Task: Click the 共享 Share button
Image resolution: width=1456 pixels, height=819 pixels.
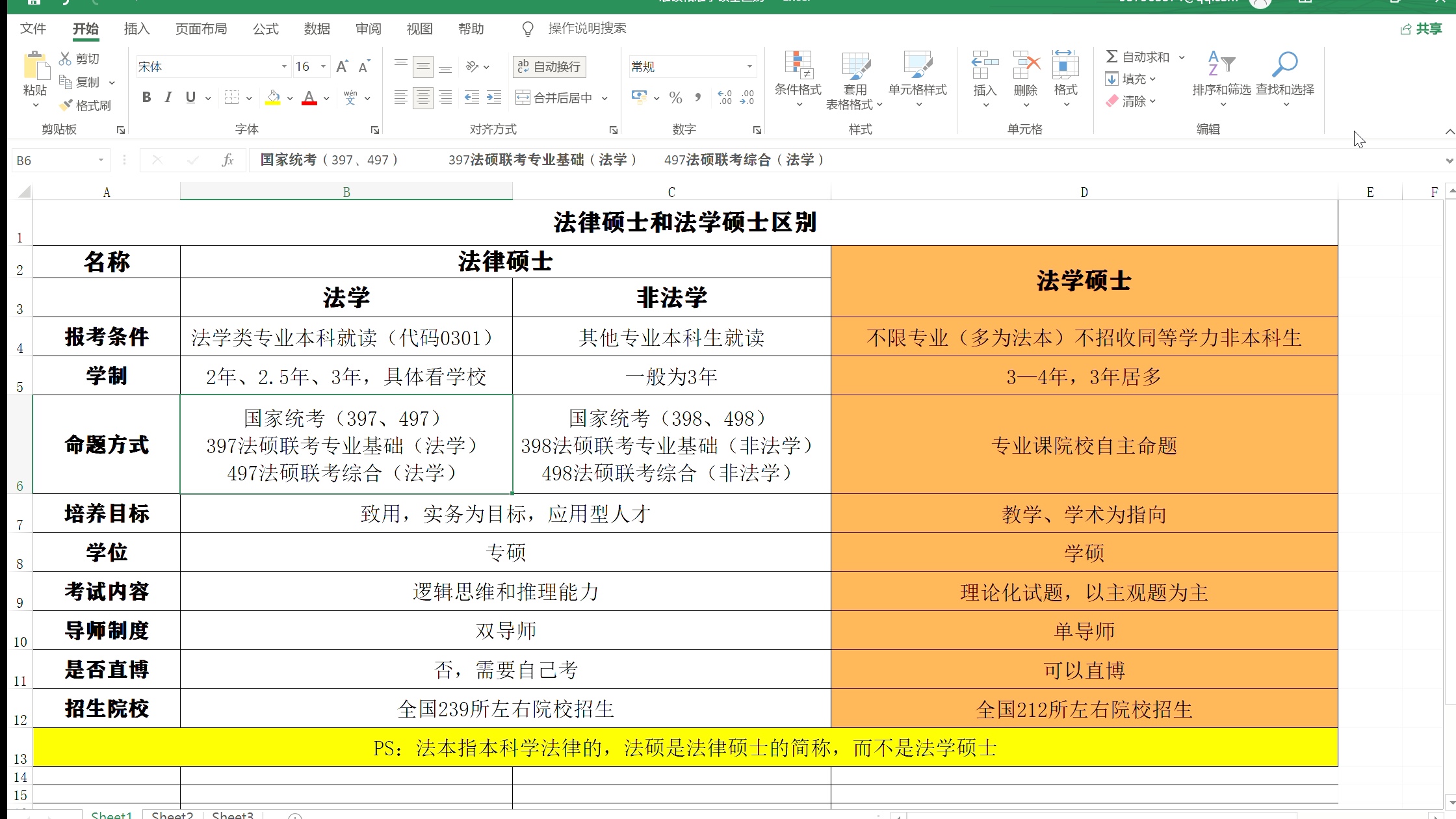Action: [1422, 29]
